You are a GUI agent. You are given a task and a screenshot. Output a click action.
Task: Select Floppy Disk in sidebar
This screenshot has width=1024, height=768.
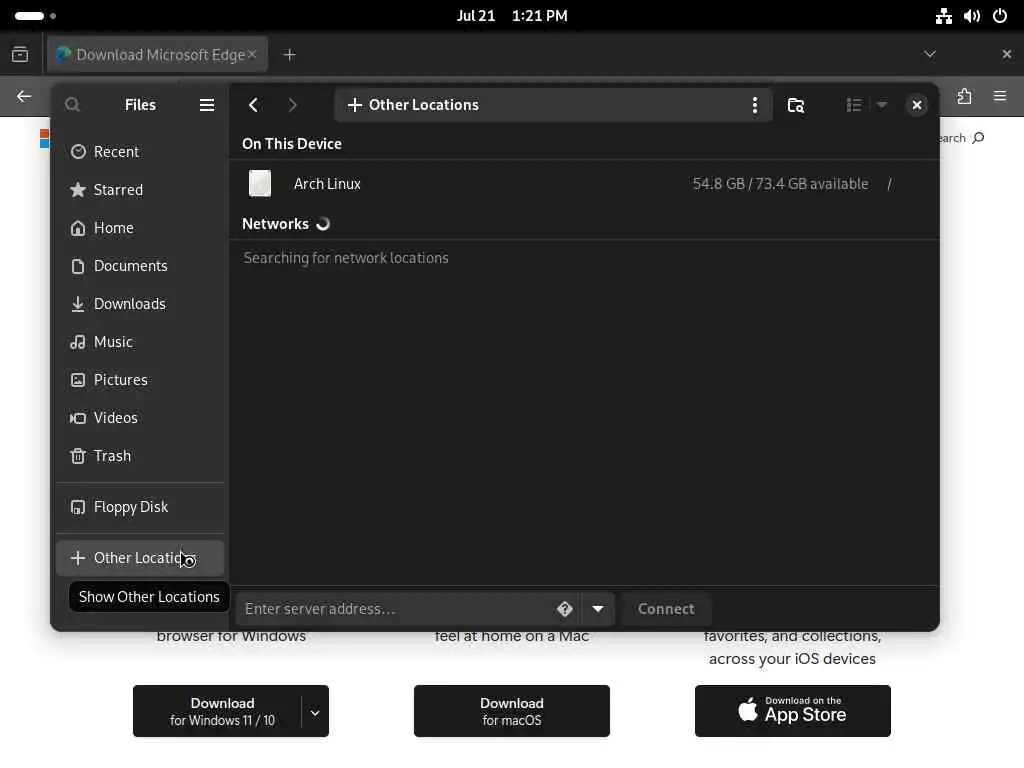point(140,507)
